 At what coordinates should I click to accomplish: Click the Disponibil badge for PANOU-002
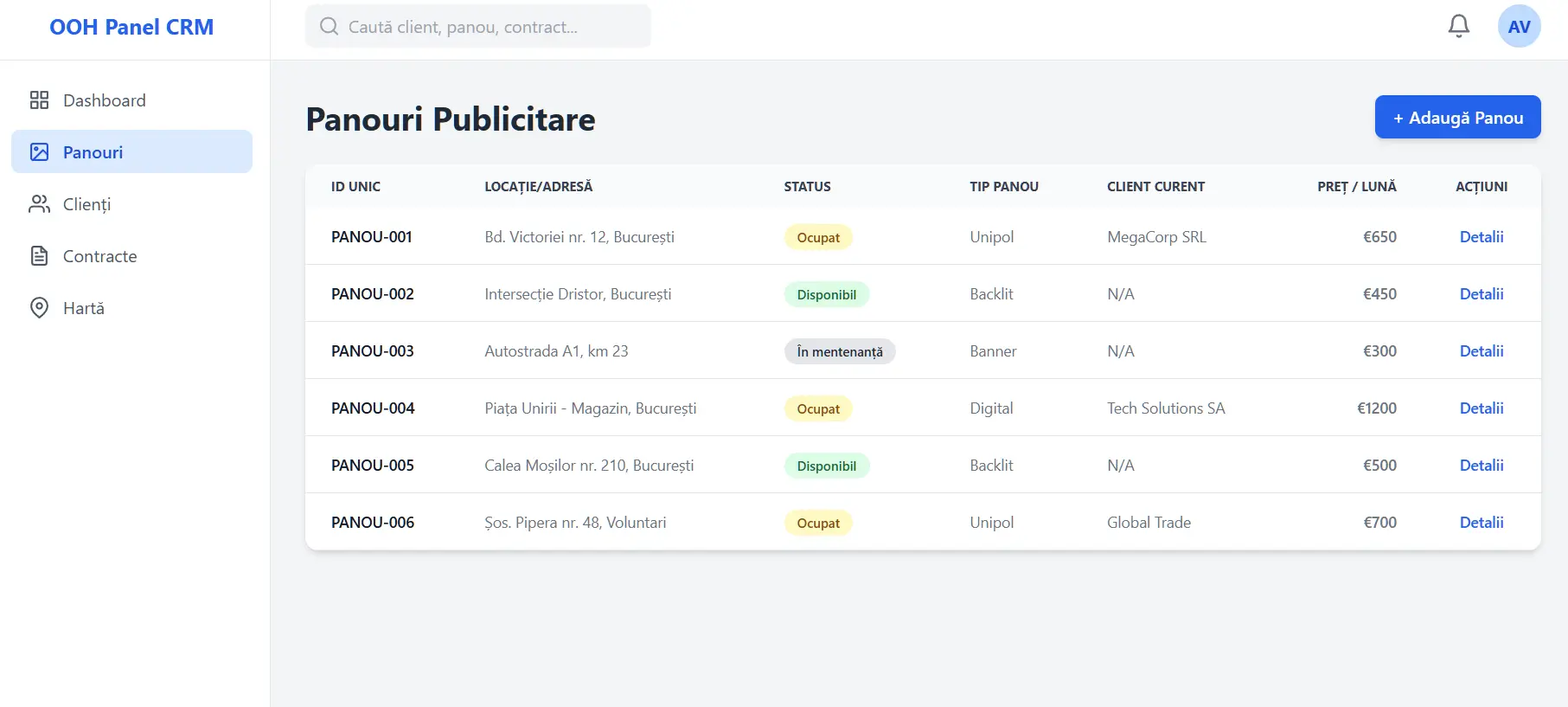(827, 294)
